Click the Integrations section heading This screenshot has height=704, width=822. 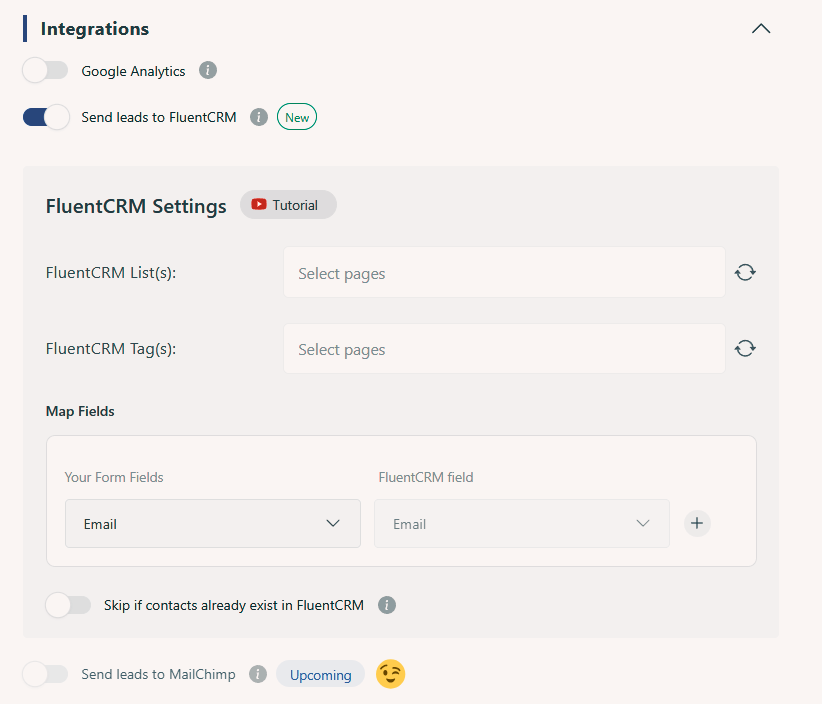point(95,29)
